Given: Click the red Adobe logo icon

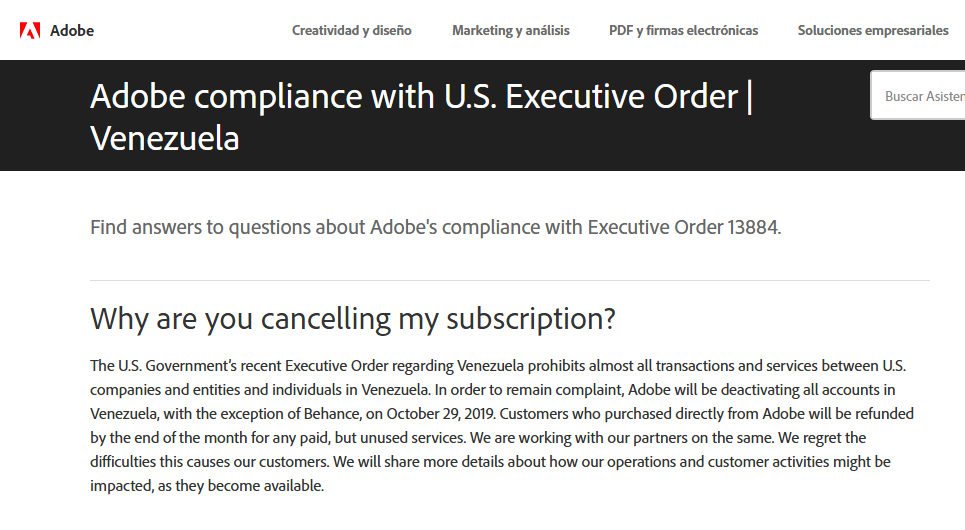Looking at the screenshot, I should tap(30, 30).
